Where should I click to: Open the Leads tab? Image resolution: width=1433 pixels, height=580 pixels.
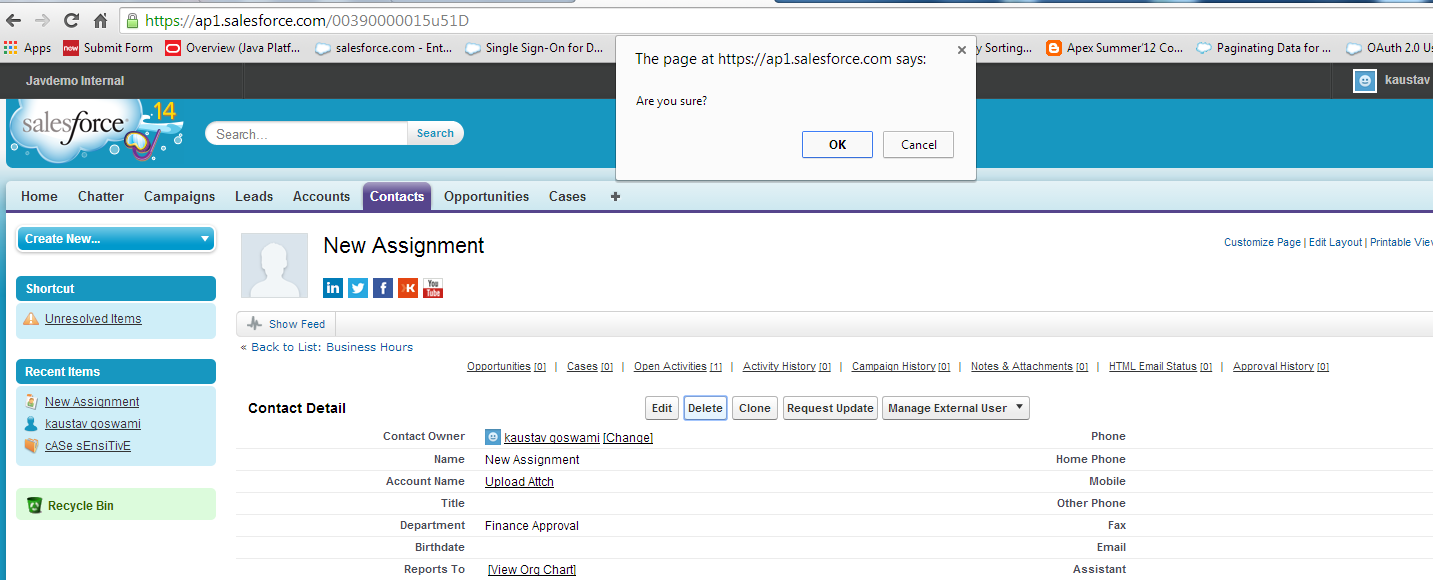tap(254, 196)
